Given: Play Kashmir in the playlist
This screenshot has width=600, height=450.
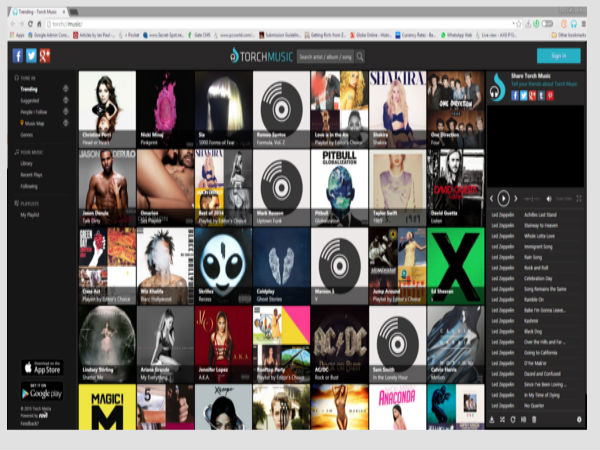Looking at the screenshot, I should pyautogui.click(x=531, y=321).
